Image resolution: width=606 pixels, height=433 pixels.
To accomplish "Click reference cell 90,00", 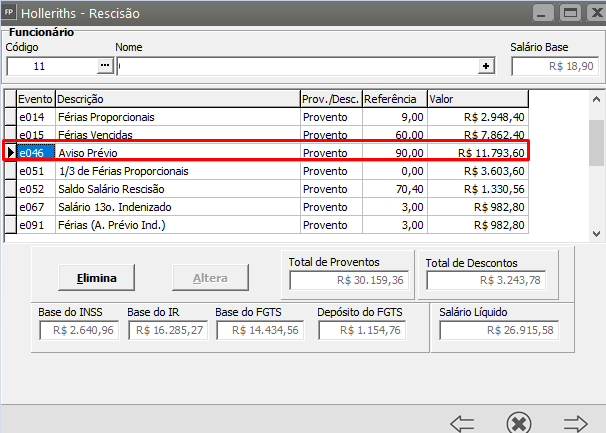I will coord(395,153).
